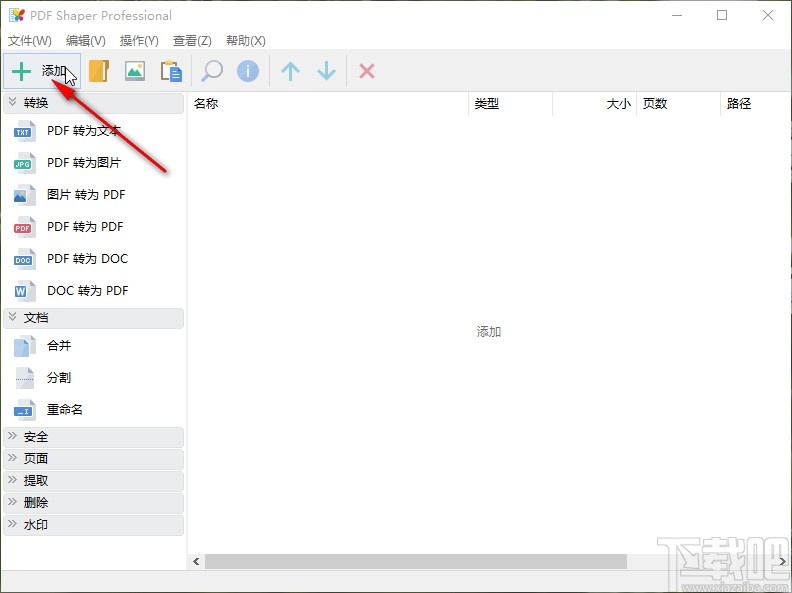792x593 pixels.
Task: Click the horizontal scrollbar left arrow
Action: [x=196, y=562]
